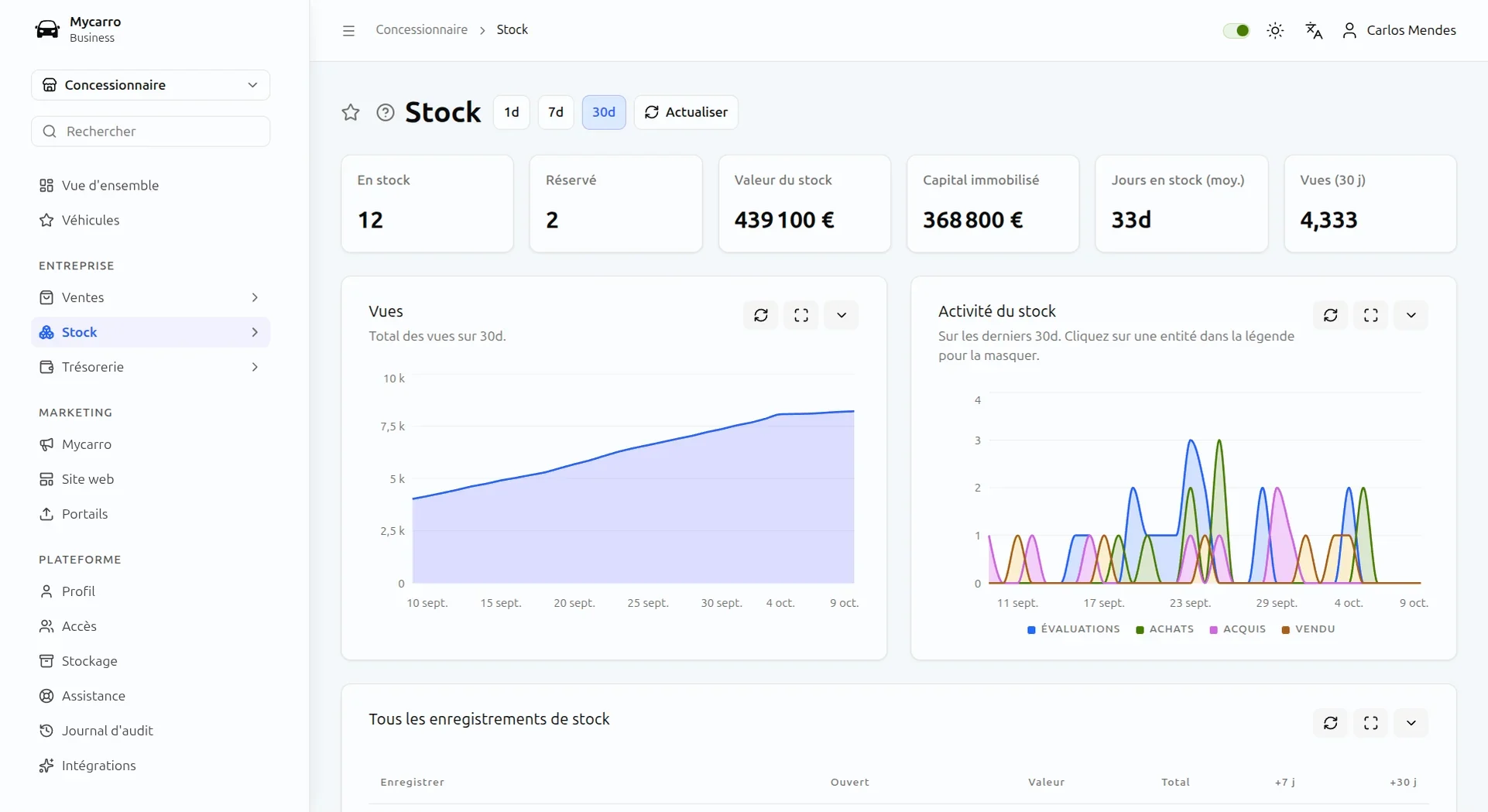Viewport: 1488px width, 812px height.
Task: Click Concessionnaire breadcrumb link
Action: click(x=422, y=29)
